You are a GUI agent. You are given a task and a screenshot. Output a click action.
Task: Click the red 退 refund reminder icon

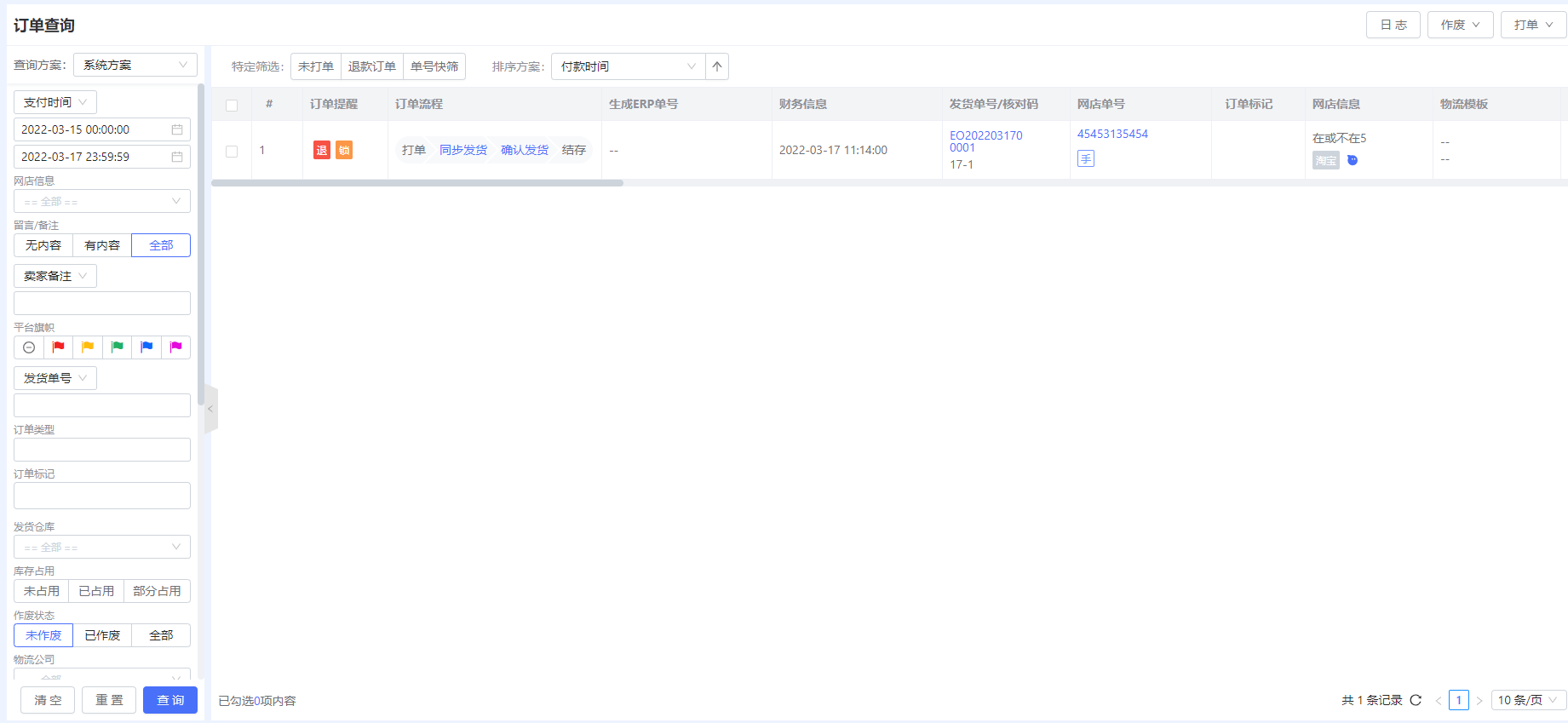(x=322, y=150)
